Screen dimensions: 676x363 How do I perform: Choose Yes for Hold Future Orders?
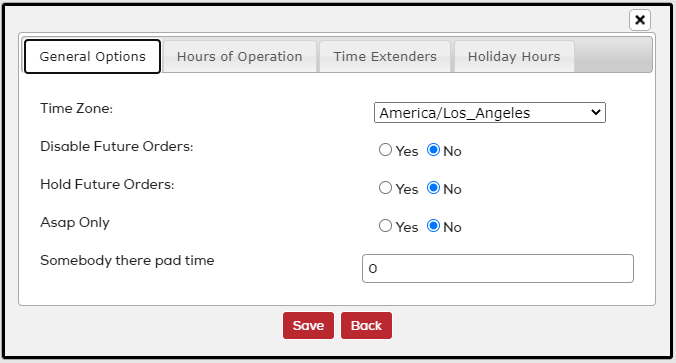pos(385,188)
